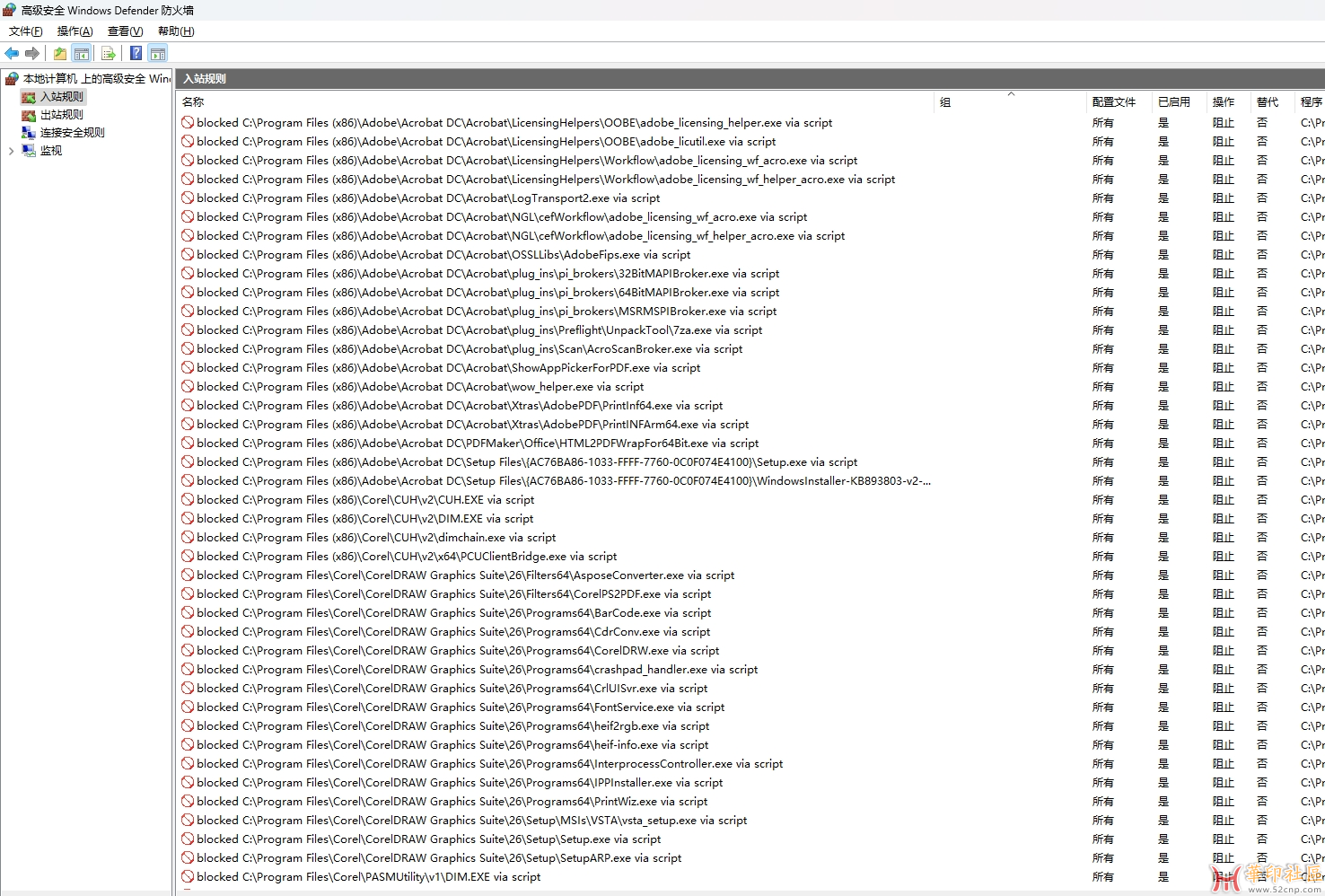This screenshot has width=1325, height=896.
Task: Click the Up one level folder icon
Action: (60, 53)
